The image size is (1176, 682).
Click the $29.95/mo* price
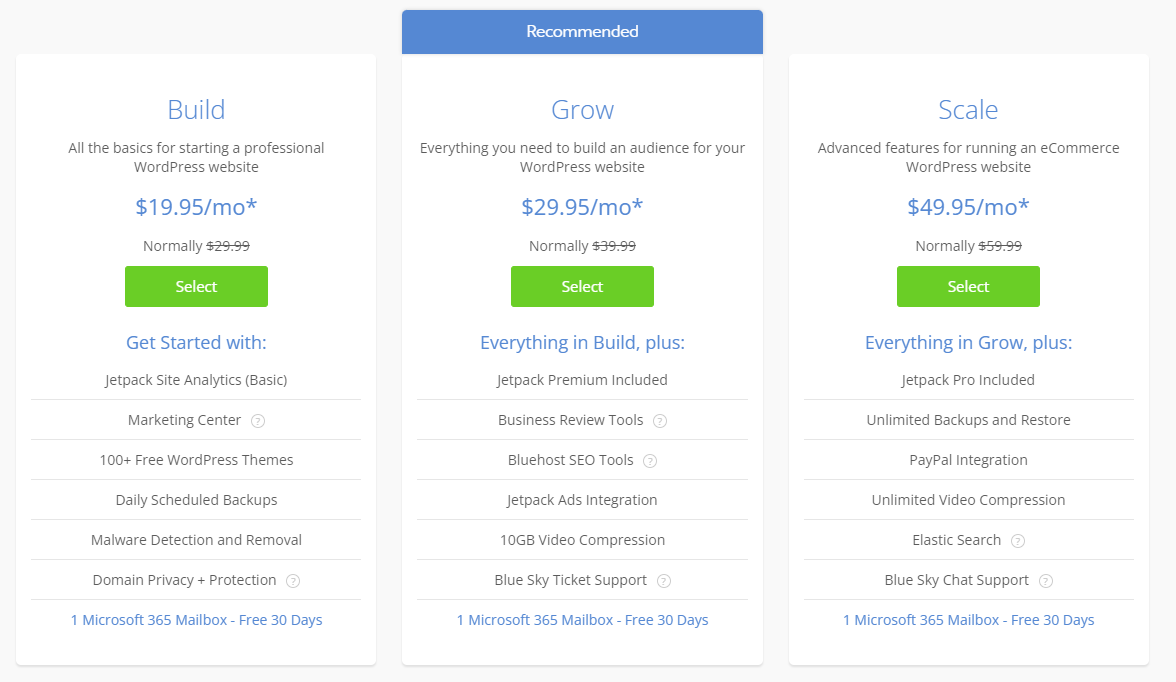(582, 206)
